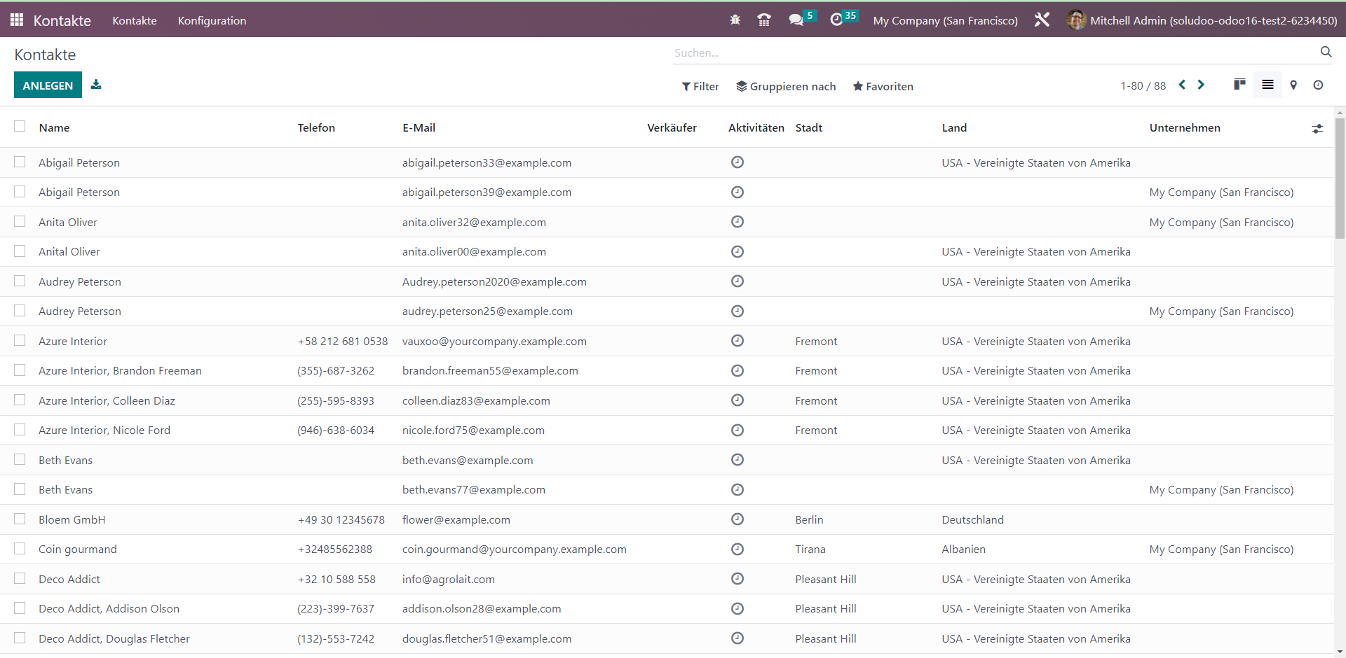Open the Gruppieren nach dropdown

[x=786, y=87]
